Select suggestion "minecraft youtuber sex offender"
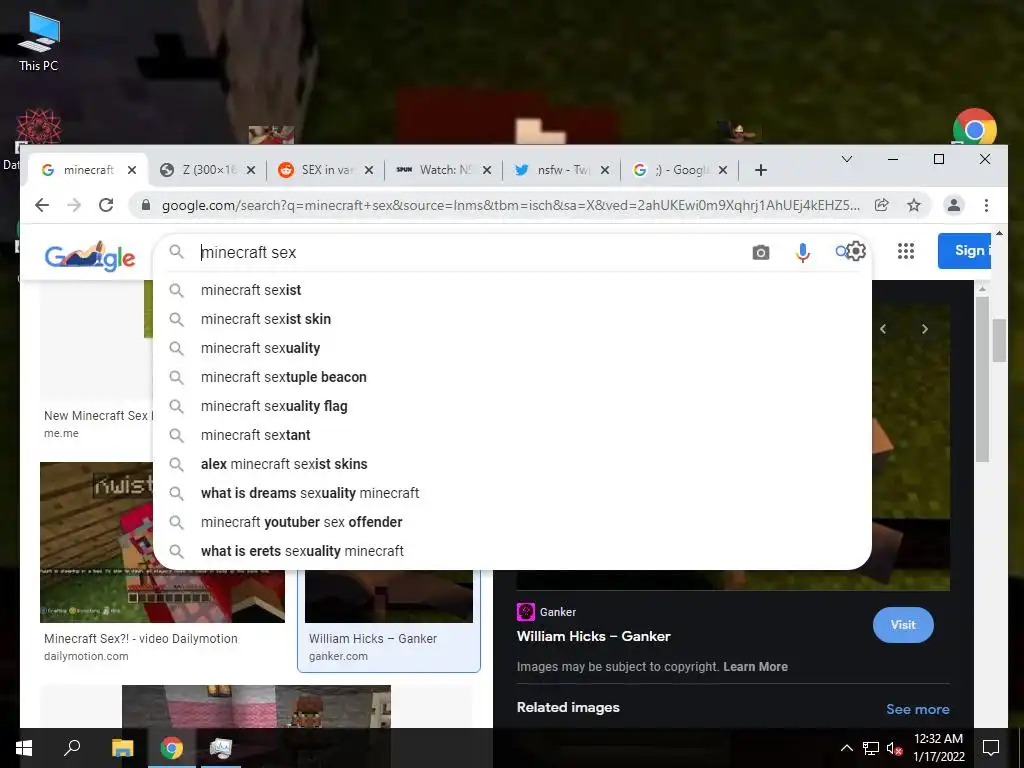 pos(512,522)
